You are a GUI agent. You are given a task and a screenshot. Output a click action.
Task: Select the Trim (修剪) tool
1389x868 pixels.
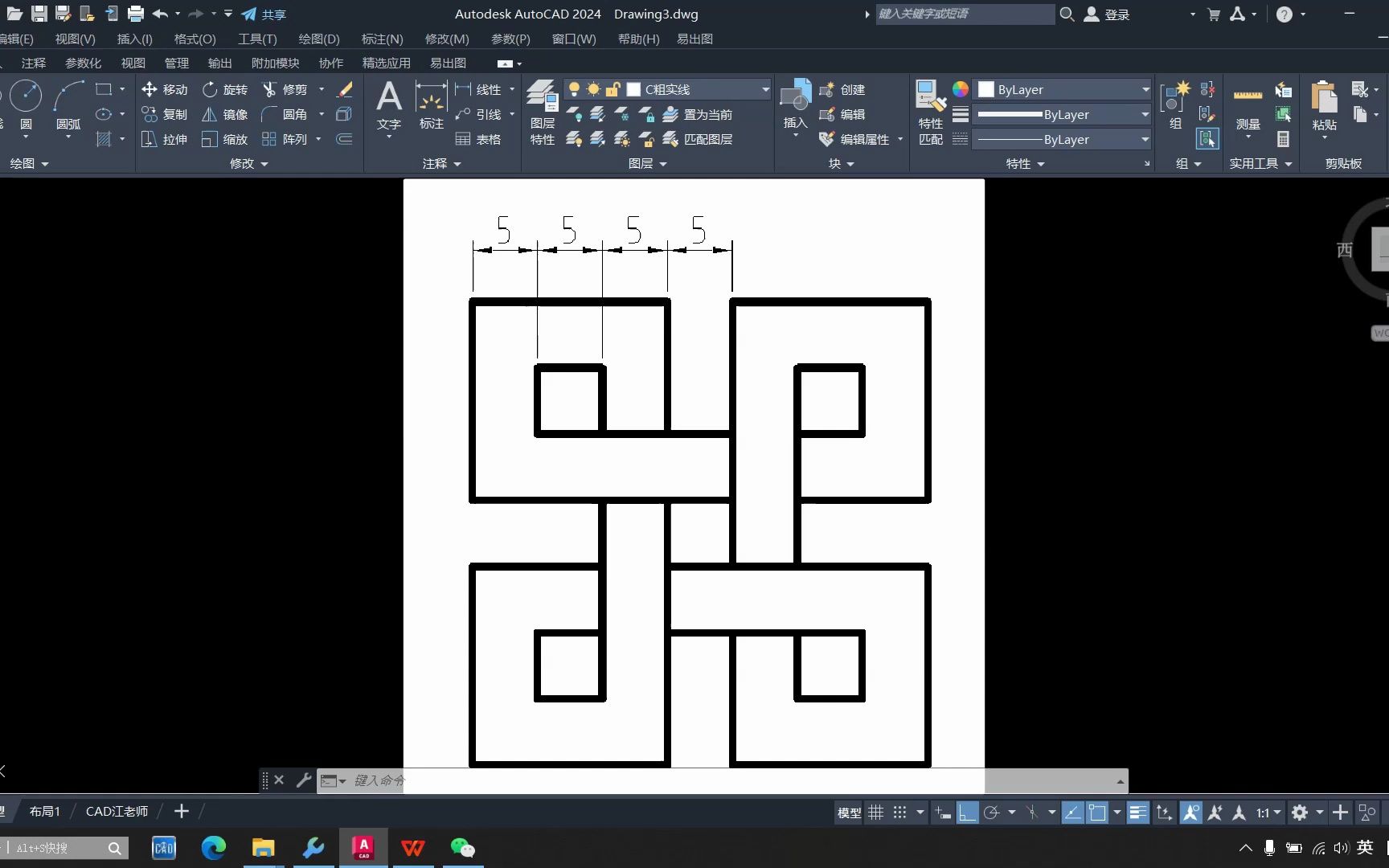[x=285, y=89]
